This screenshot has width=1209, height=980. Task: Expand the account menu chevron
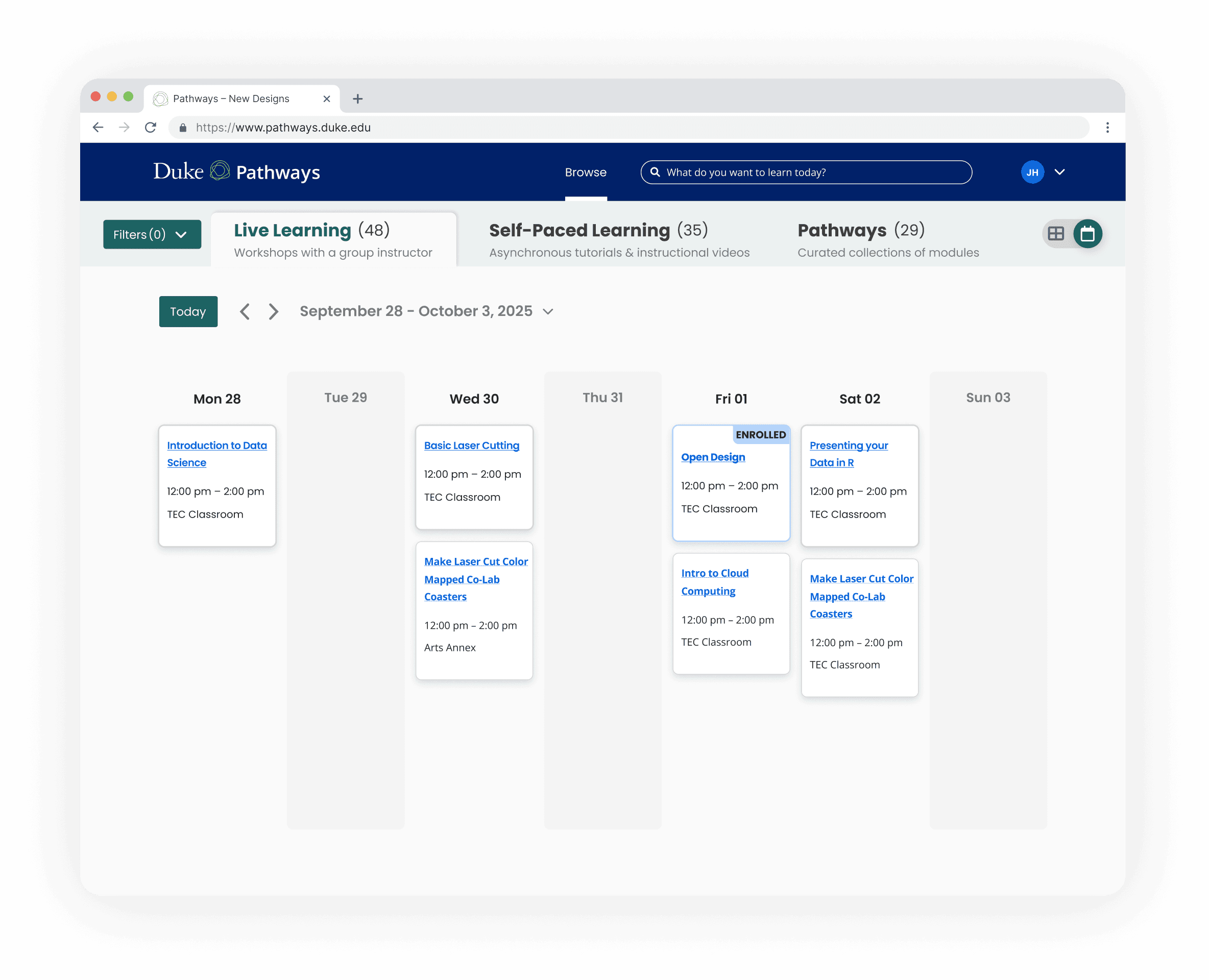click(1059, 172)
